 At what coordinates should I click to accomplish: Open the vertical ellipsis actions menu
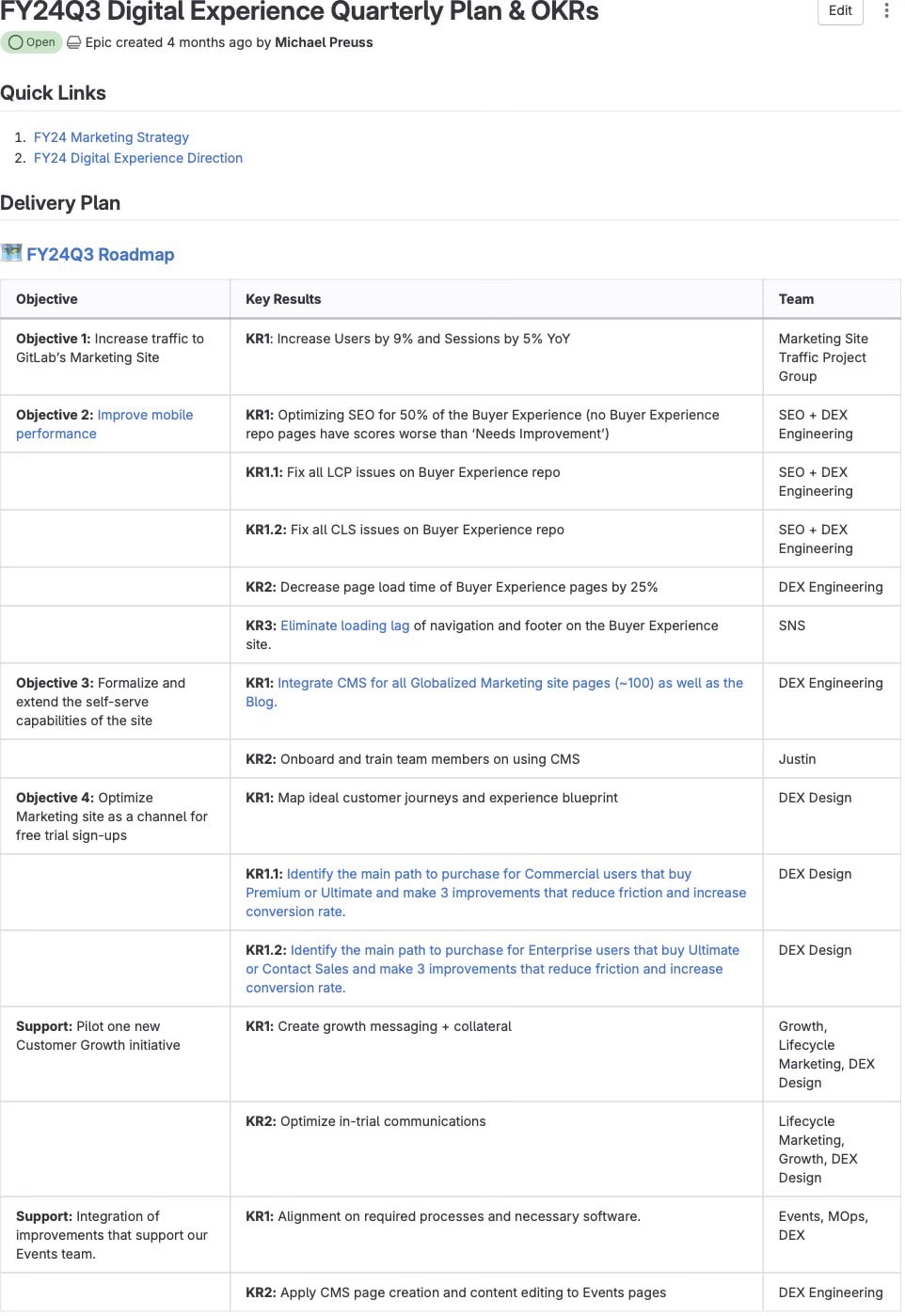click(x=886, y=11)
